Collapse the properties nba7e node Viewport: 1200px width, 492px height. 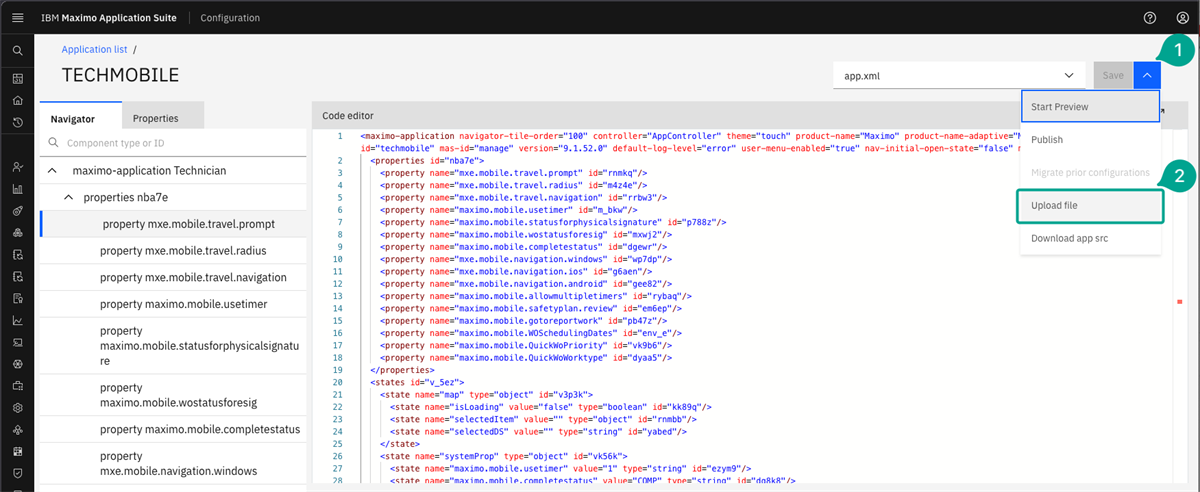pyautogui.click(x=69, y=198)
